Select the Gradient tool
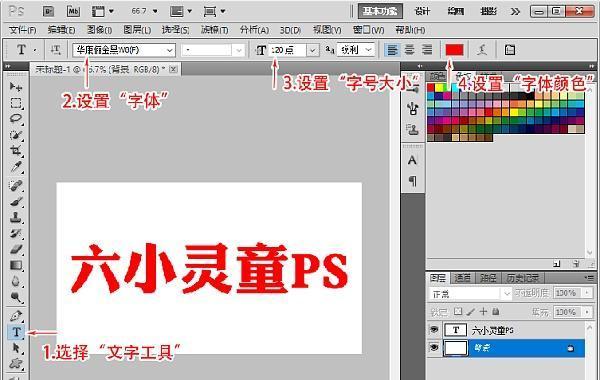Screen dimensions: 600x380 16,265
